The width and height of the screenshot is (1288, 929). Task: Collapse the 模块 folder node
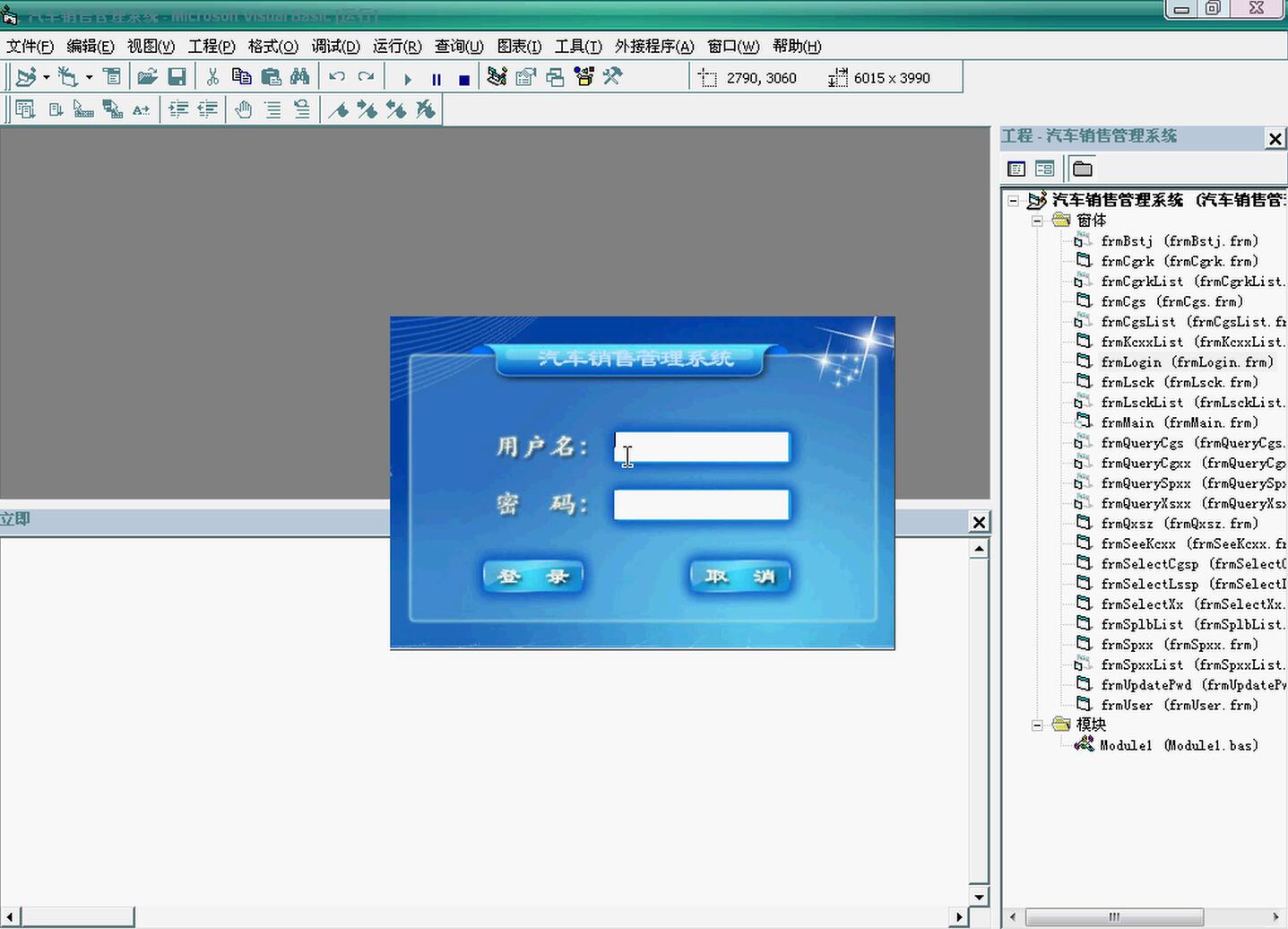1037,725
